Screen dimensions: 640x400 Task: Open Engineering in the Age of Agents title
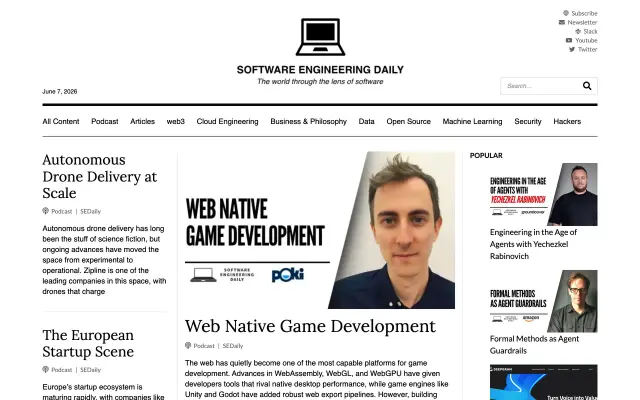pyautogui.click(x=533, y=244)
